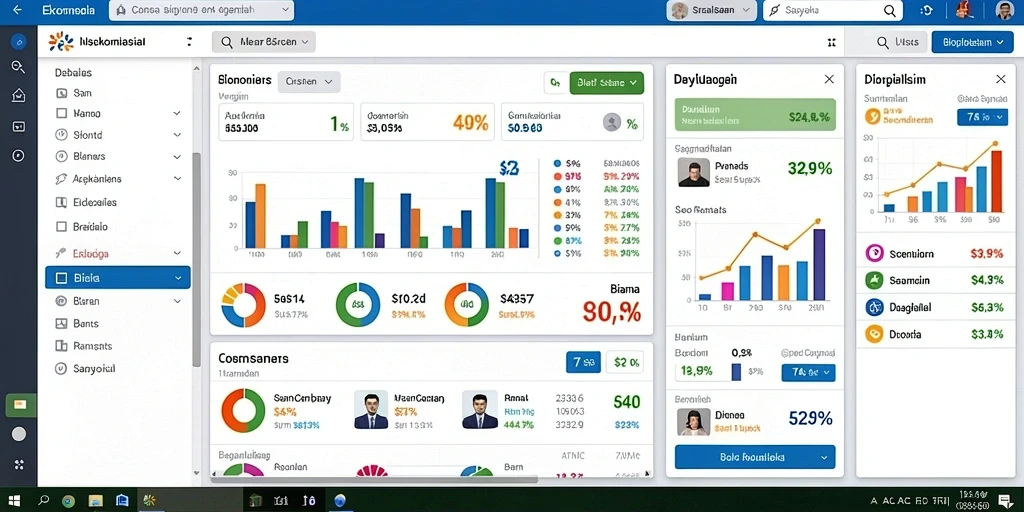Click the back arrow in top bar

pyautogui.click(x=17, y=10)
